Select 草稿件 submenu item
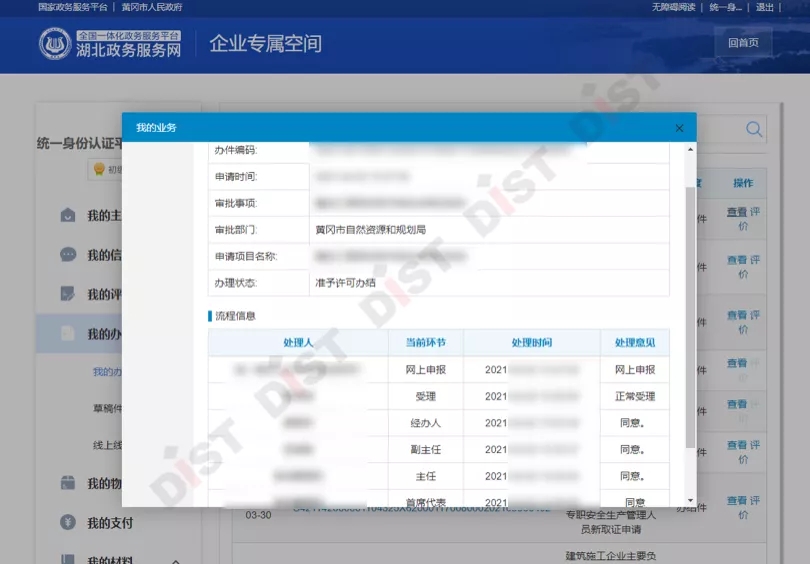This screenshot has height=564, width=810. [x=107, y=408]
